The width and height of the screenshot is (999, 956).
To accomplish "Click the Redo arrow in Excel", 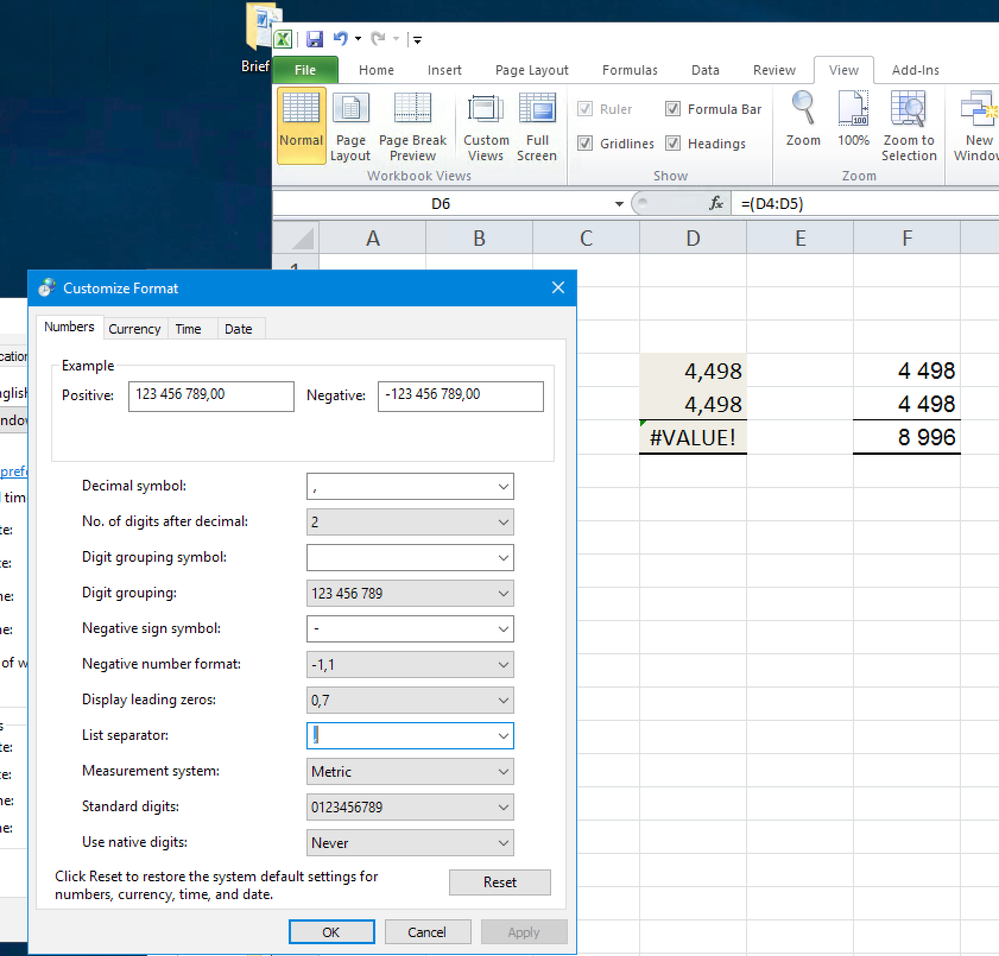I will coord(378,39).
